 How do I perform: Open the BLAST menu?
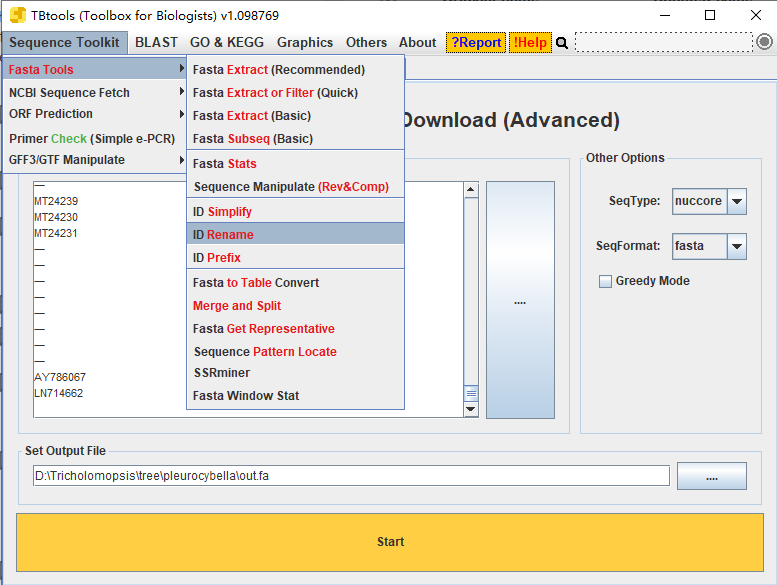click(x=156, y=43)
